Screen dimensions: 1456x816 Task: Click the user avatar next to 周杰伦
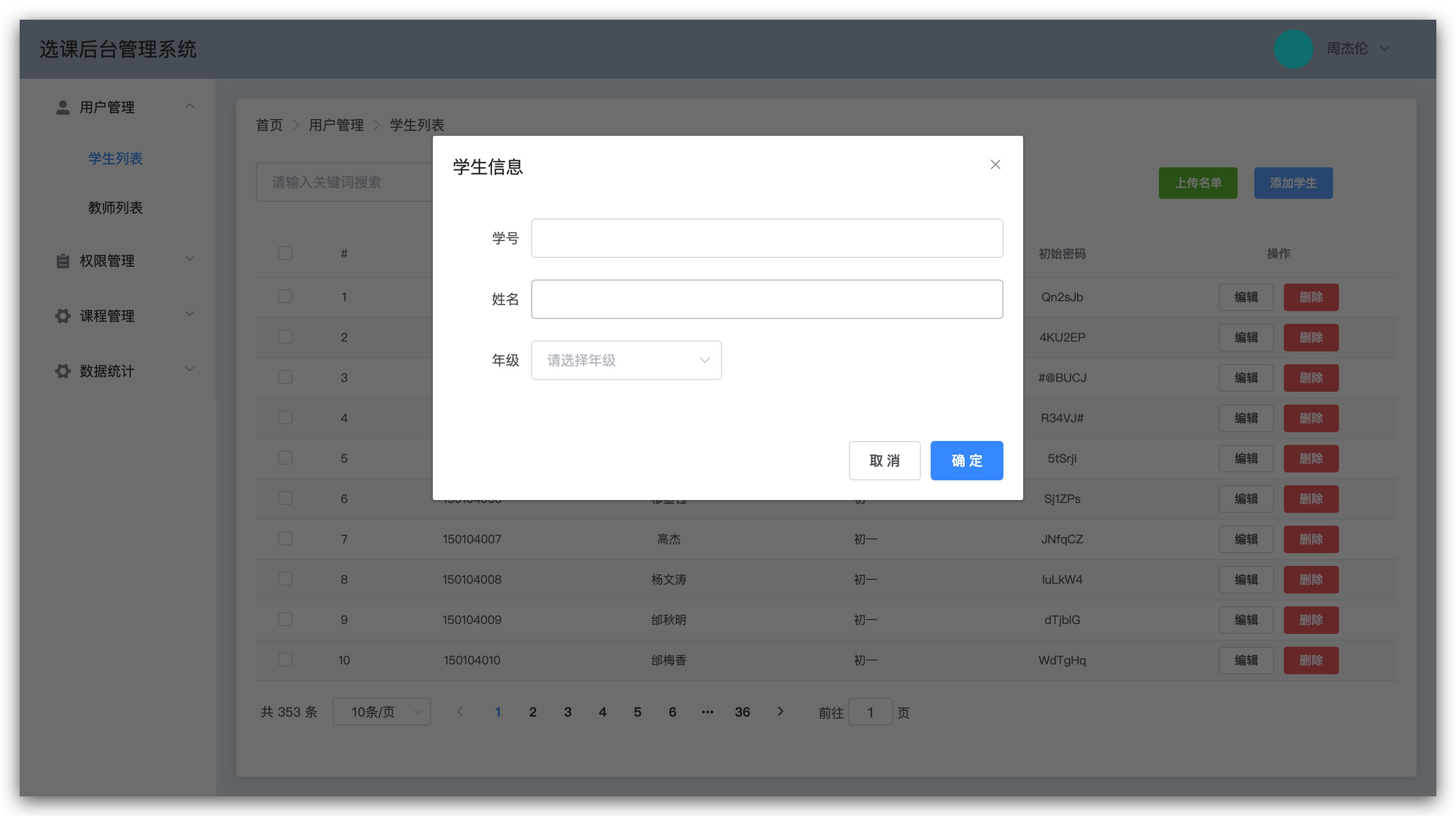(x=1294, y=49)
